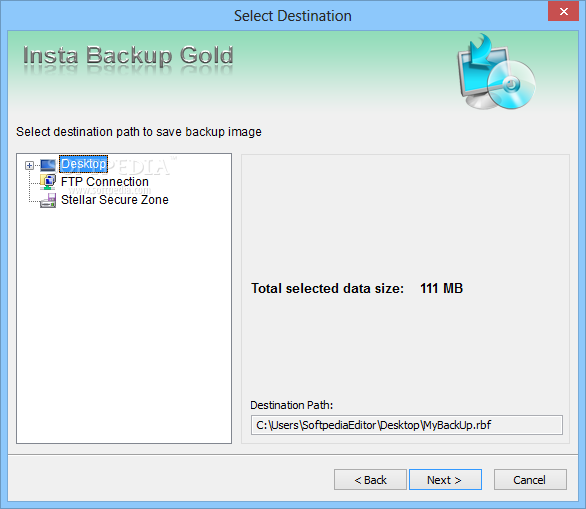Click the 'Select destination path to save backup image' text
The height and width of the screenshot is (509, 586).
(x=139, y=132)
